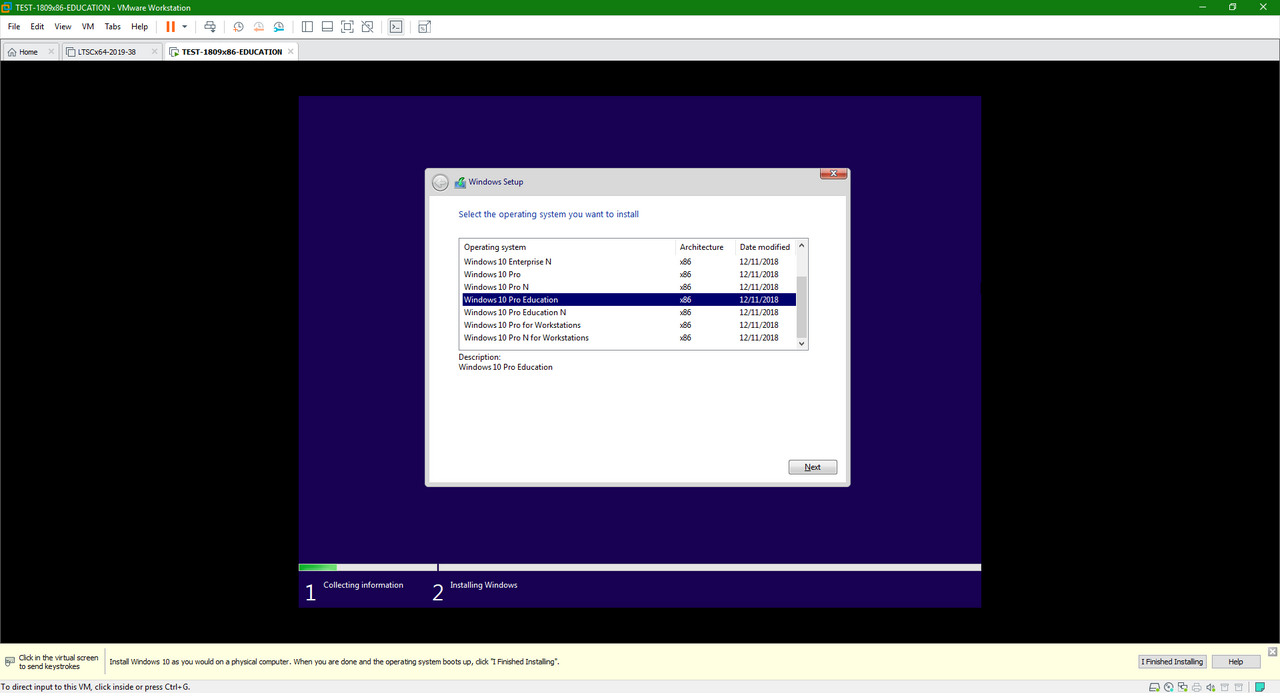1280x693 pixels.
Task: Revert VM to previous snapshot icon
Action: point(259,27)
